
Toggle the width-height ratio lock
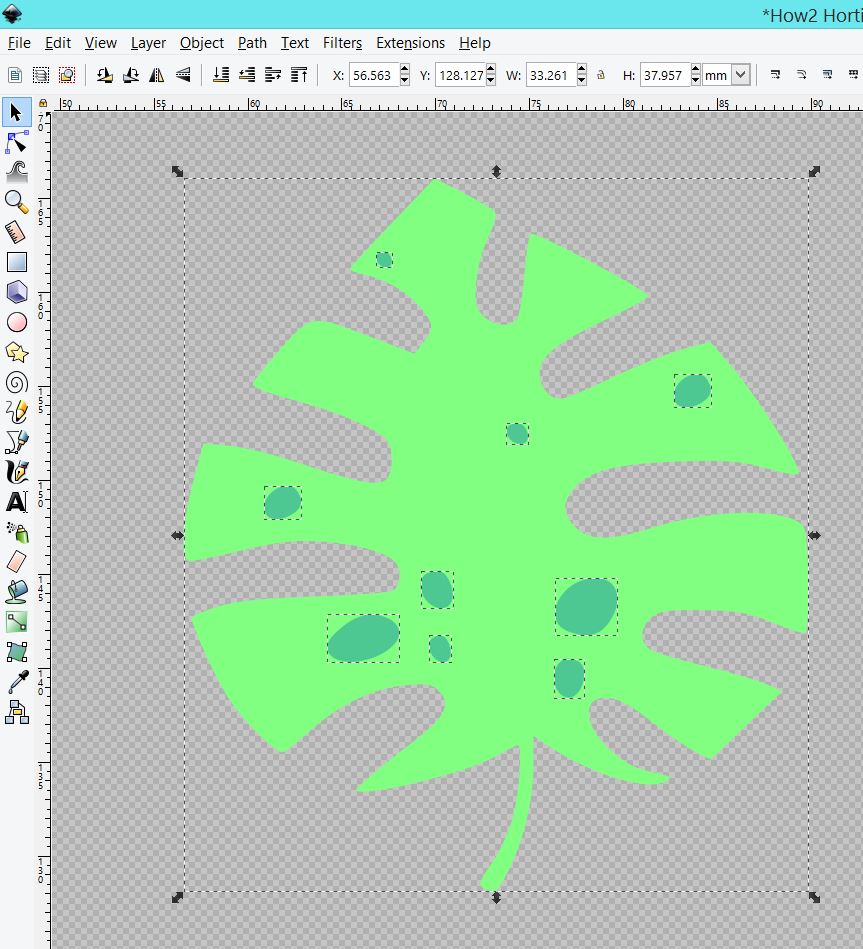coord(601,75)
